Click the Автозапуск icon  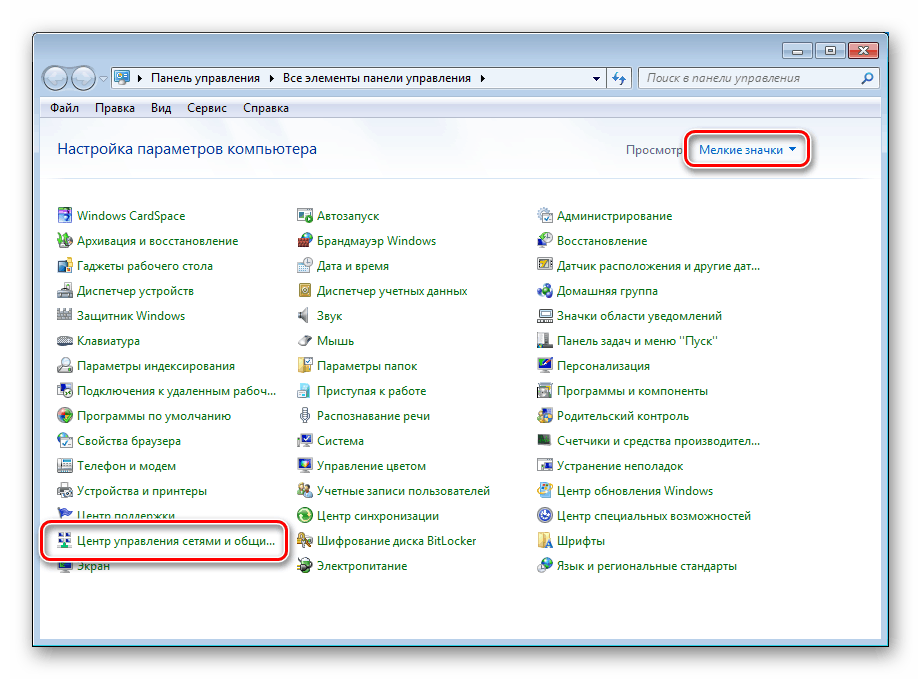point(304,216)
